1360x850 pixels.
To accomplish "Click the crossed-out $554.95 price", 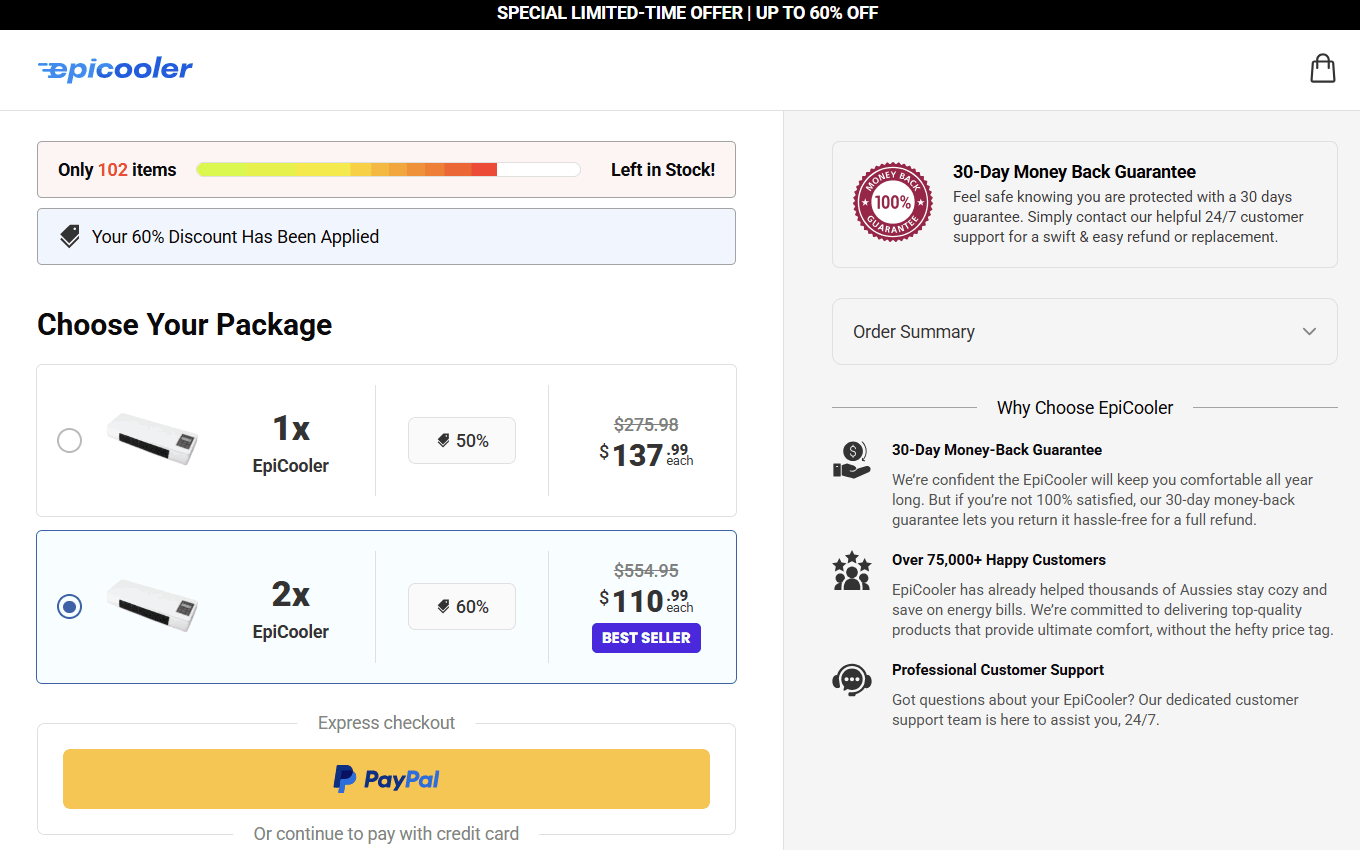I will pos(646,571).
